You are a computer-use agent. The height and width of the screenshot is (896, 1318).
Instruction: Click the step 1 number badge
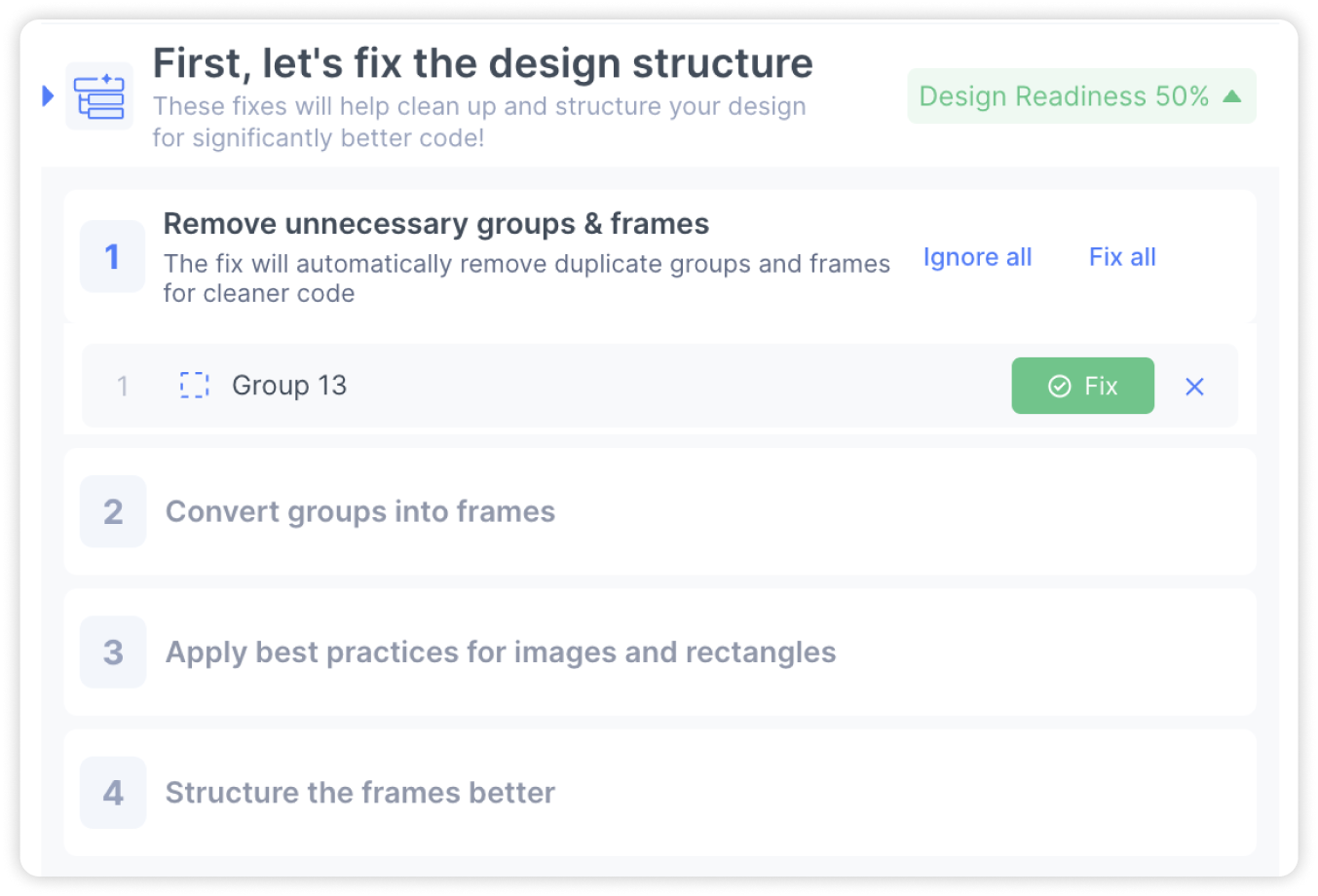[x=112, y=256]
